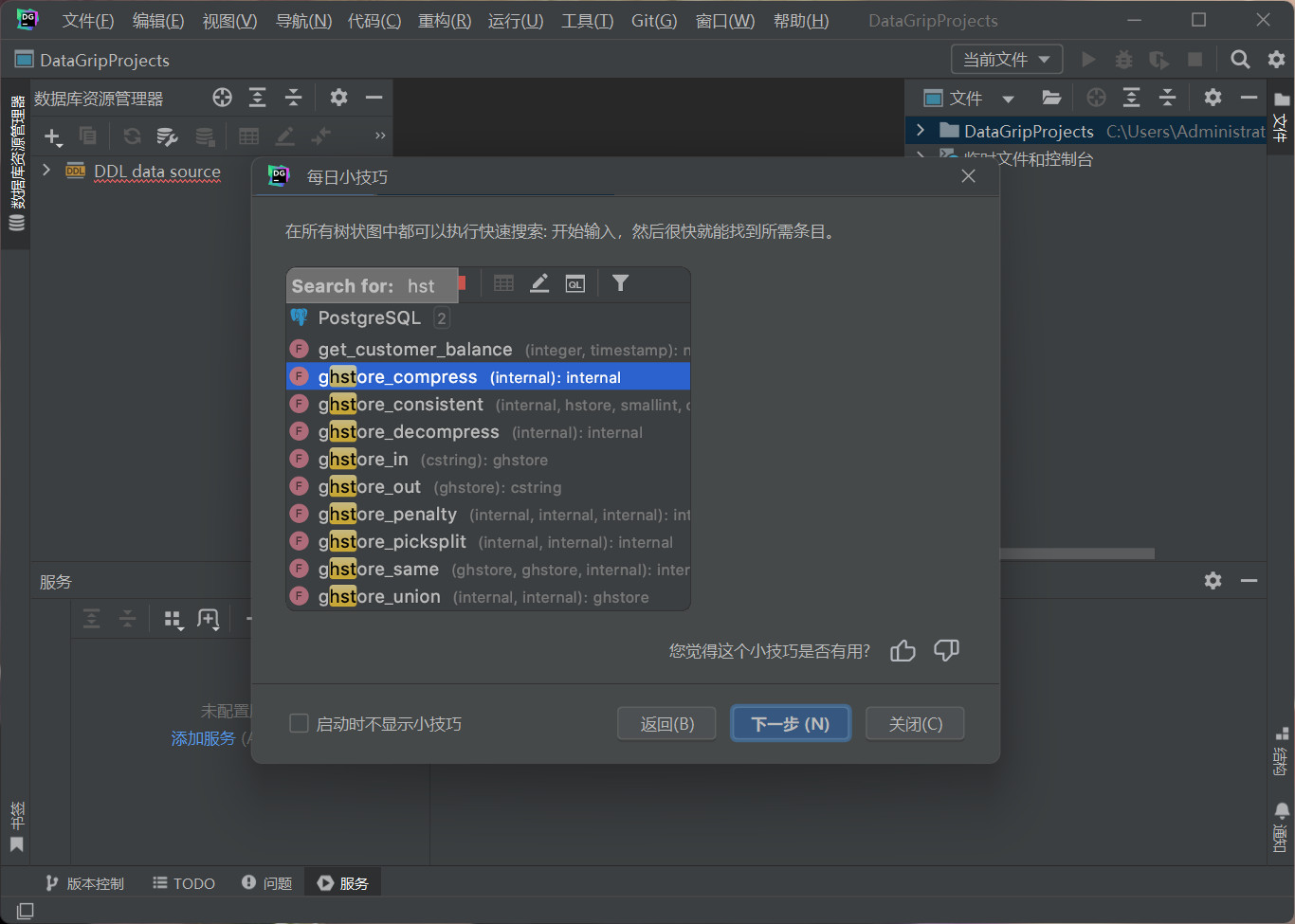Click the add service icon in Services toolbar
Viewport: 1295px width, 924px height.
209,620
